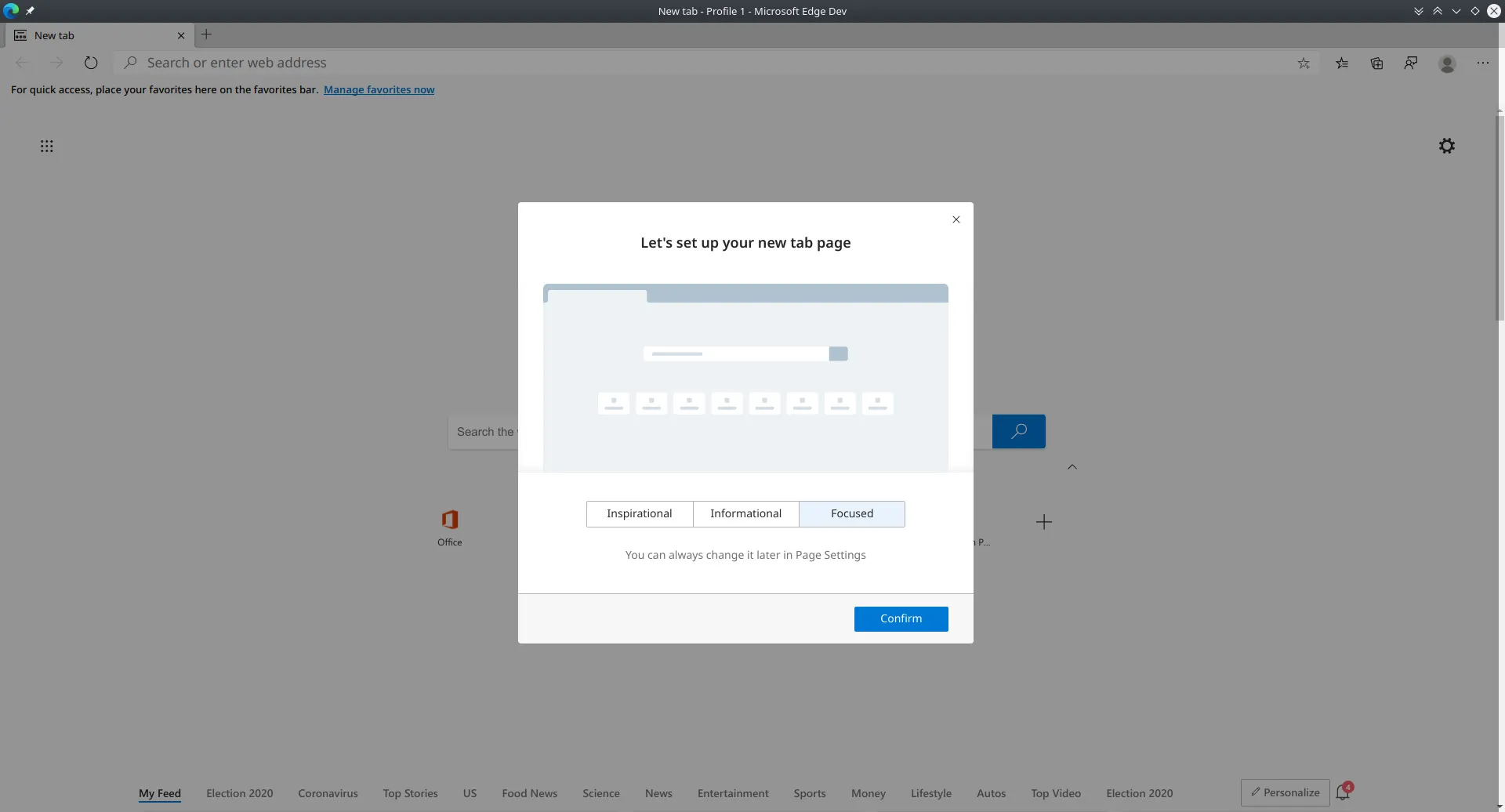Open page settings via the gear icon
Viewport: 1505px width, 812px height.
[1446, 146]
